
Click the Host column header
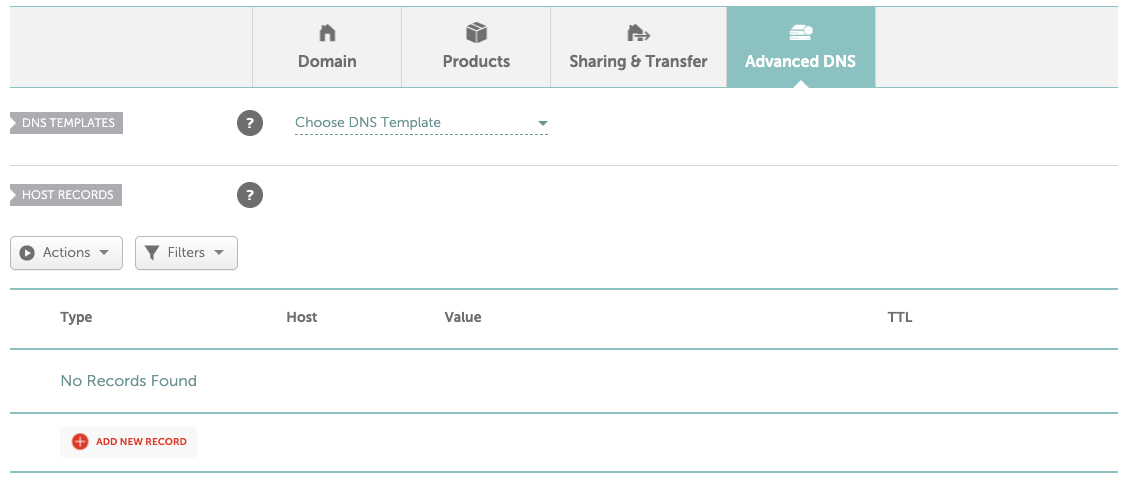tap(301, 317)
